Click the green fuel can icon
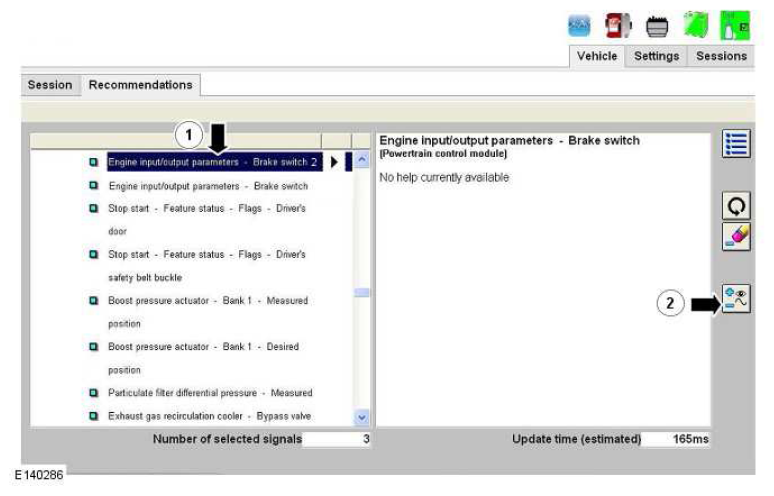The height and width of the screenshot is (496, 774). coord(697,24)
